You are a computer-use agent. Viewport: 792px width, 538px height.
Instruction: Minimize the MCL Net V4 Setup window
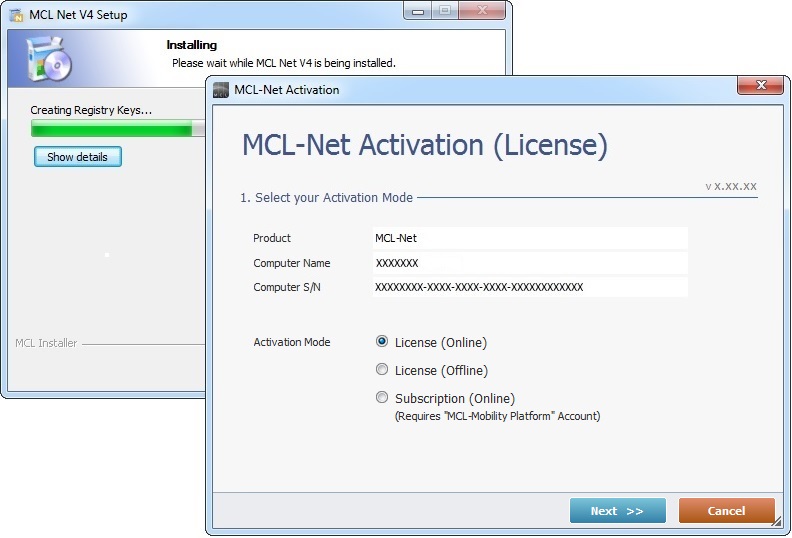pos(417,11)
